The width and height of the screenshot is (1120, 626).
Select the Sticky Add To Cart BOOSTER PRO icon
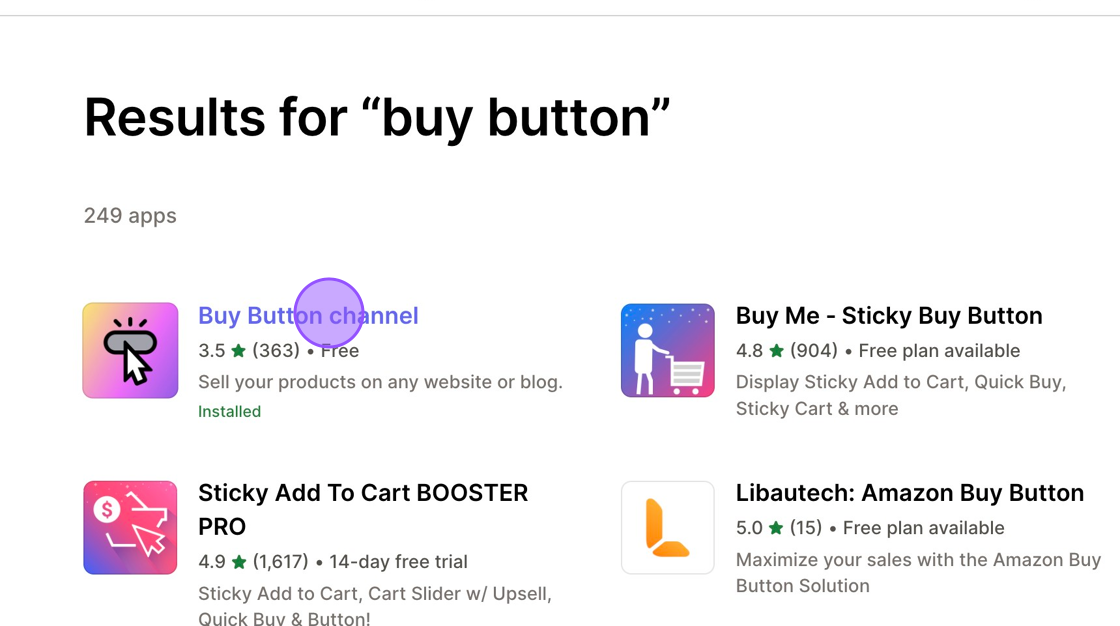[x=130, y=528]
